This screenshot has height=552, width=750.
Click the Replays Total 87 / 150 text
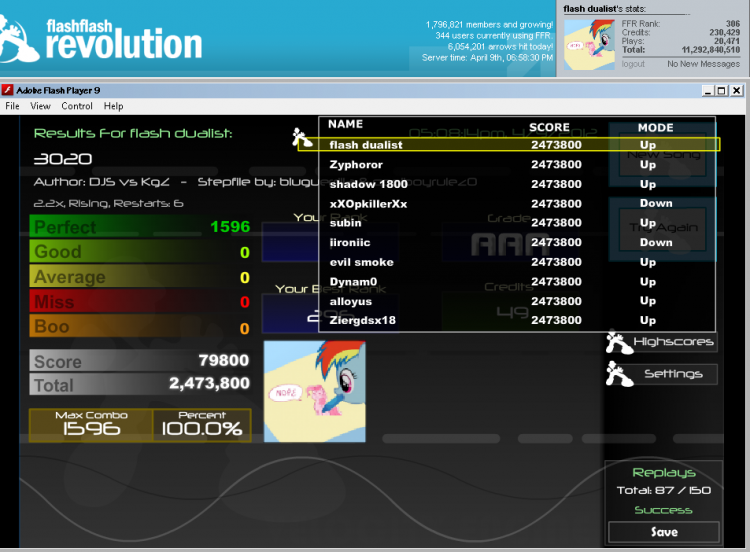663,490
